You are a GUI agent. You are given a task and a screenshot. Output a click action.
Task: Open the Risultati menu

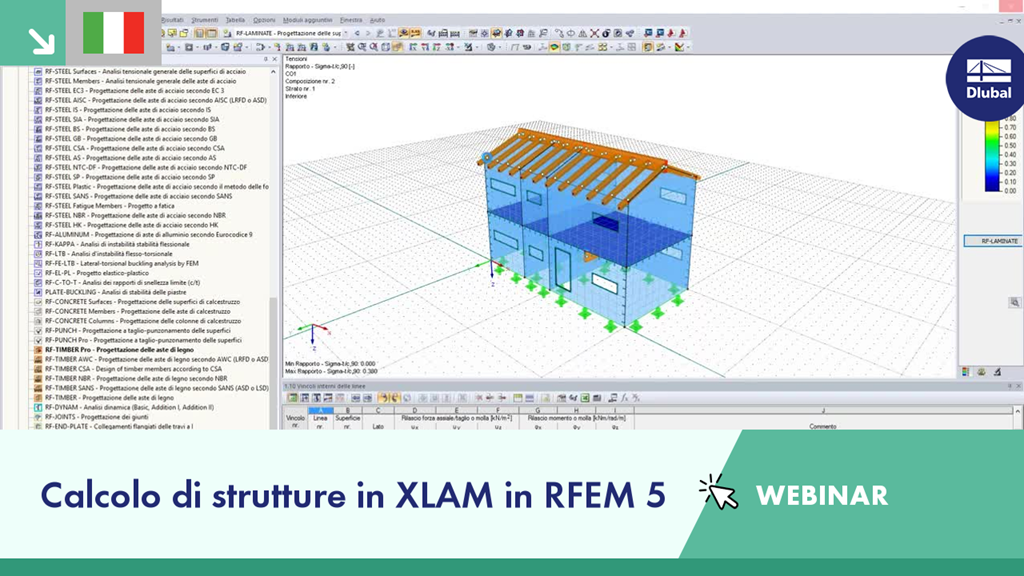coord(172,20)
